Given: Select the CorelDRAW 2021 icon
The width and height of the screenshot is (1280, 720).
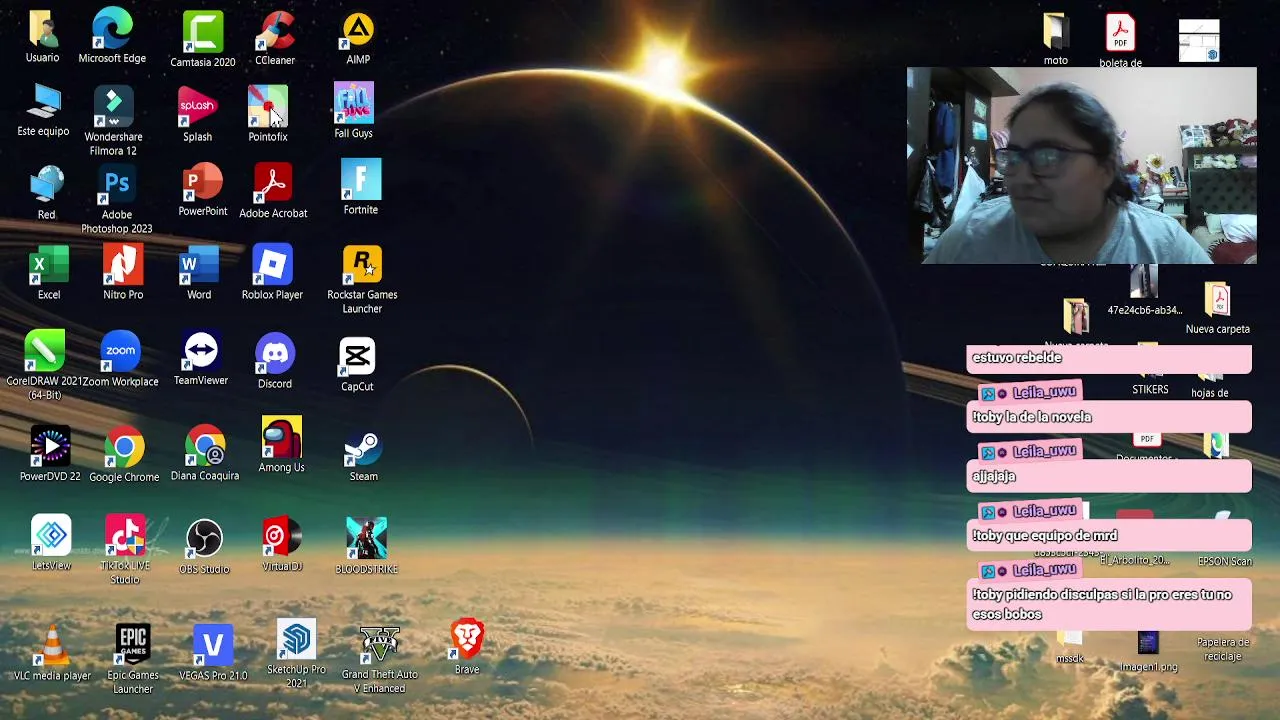Looking at the screenshot, I should (44, 351).
